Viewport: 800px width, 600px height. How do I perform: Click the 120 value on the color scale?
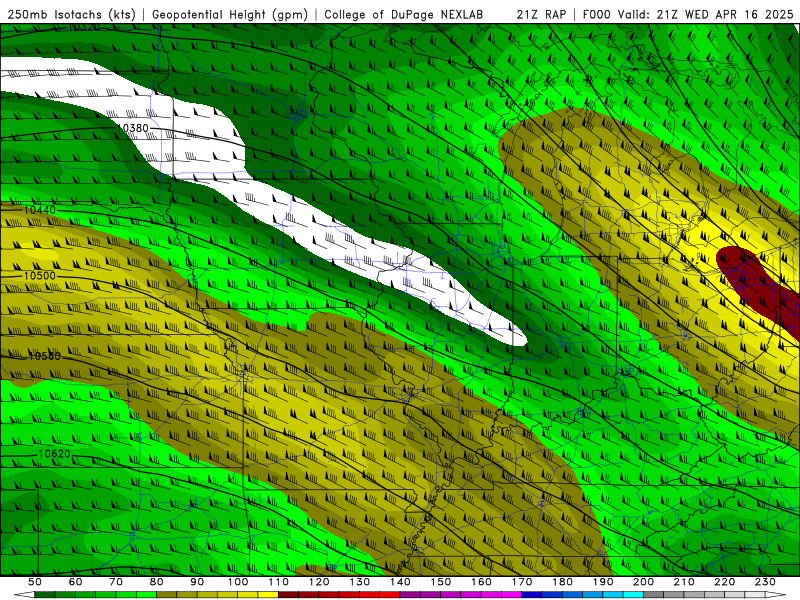(x=319, y=582)
